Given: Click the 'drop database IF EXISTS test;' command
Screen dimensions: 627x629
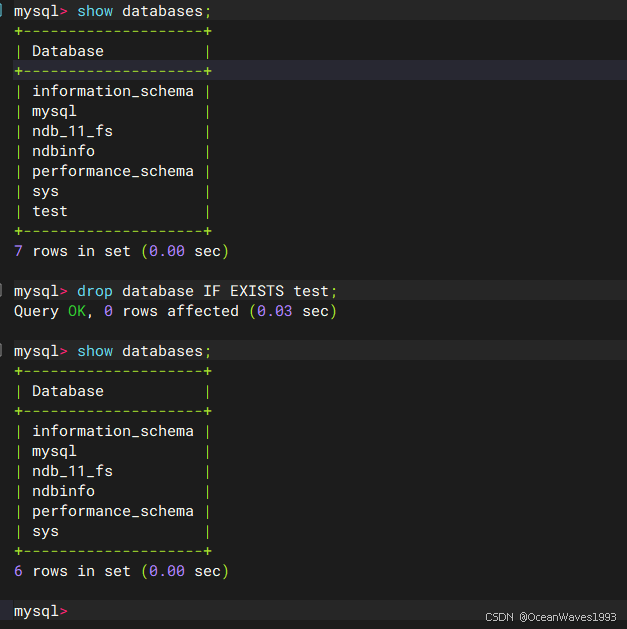Looking at the screenshot, I should tap(207, 291).
